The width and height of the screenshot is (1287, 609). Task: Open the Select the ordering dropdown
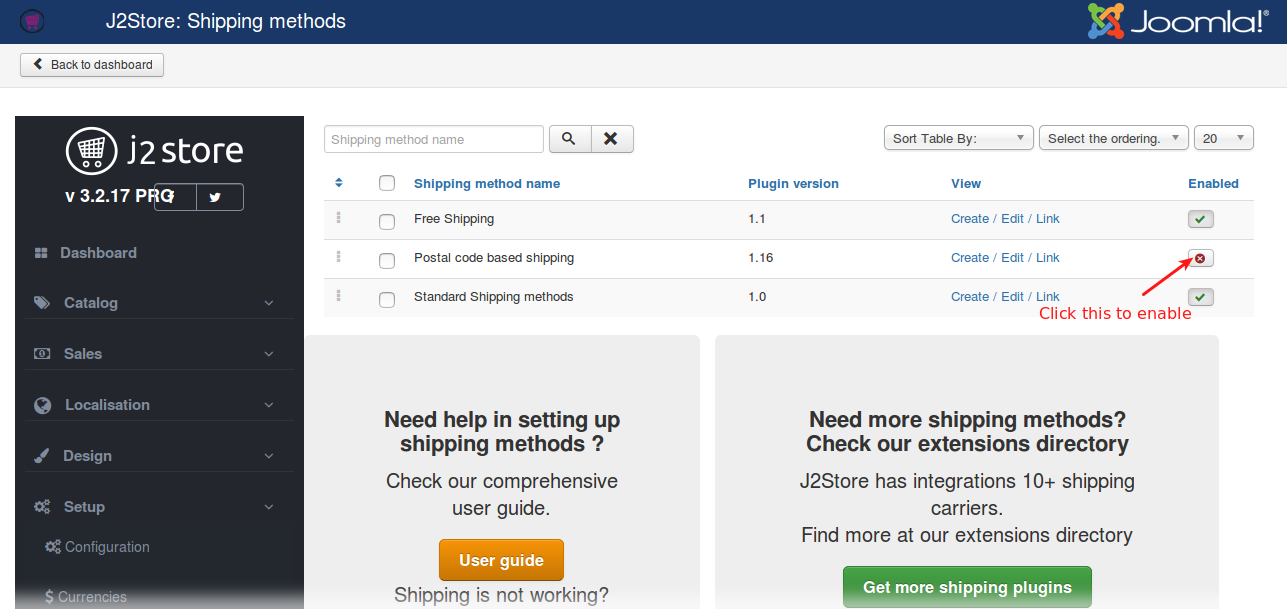(x=1112, y=139)
